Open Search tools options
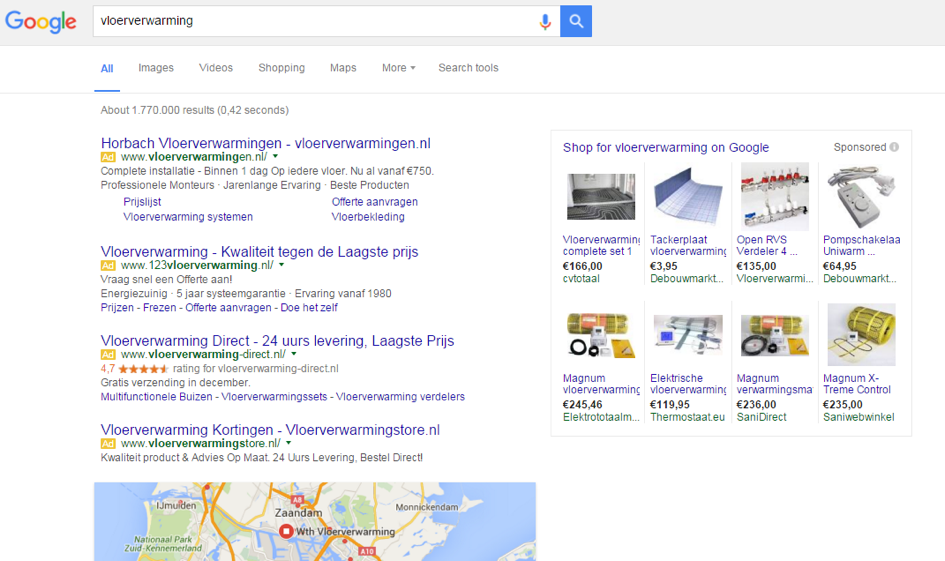This screenshot has width=945, height=561. (x=468, y=68)
